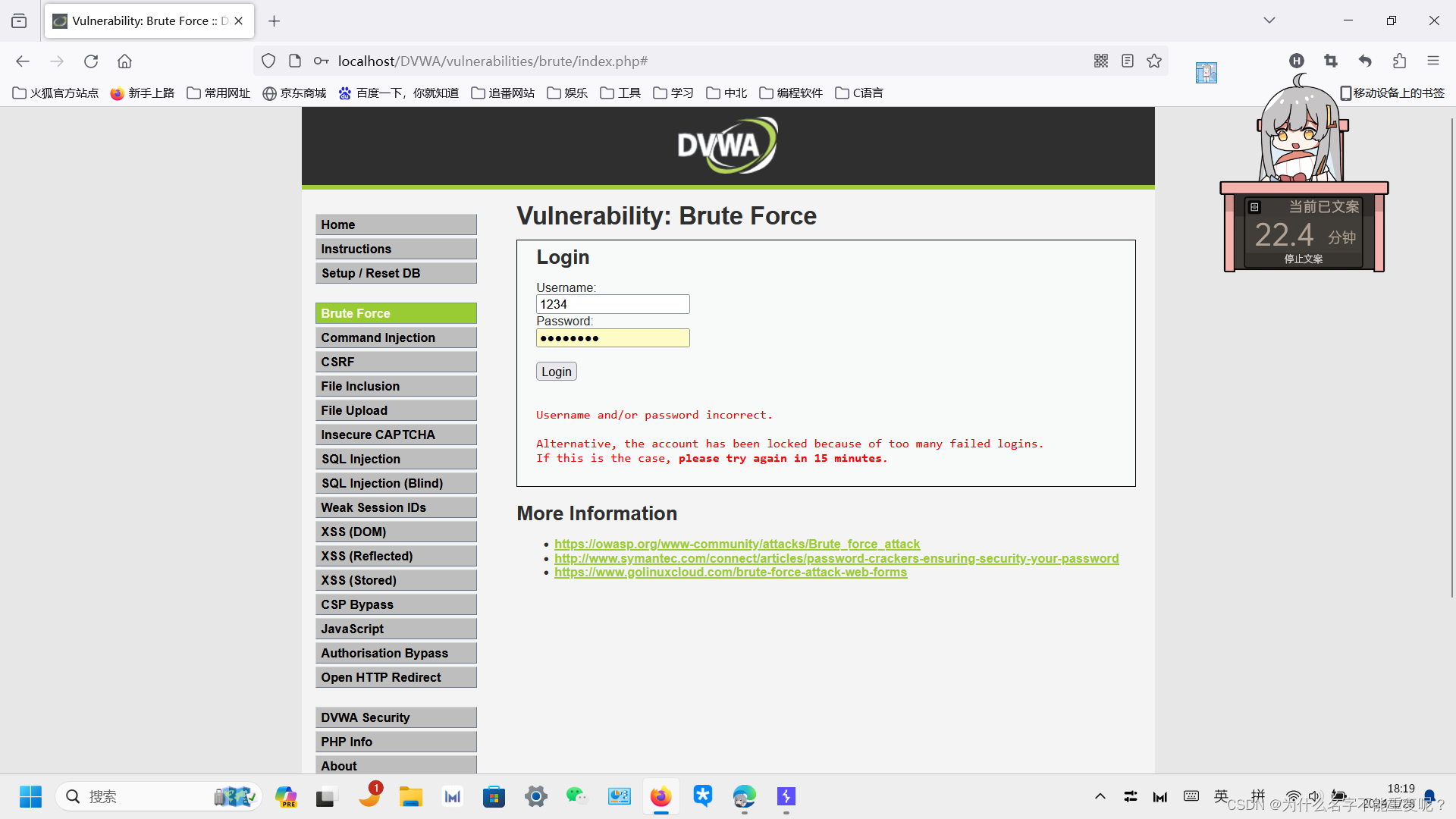Reload the current page
This screenshot has width=1456, height=819.
tap(91, 61)
